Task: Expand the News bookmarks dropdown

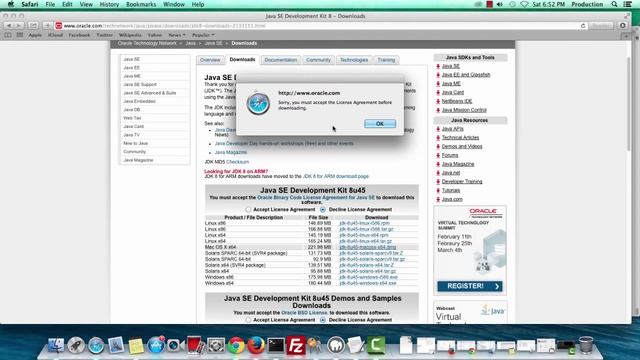Action: (177, 35)
